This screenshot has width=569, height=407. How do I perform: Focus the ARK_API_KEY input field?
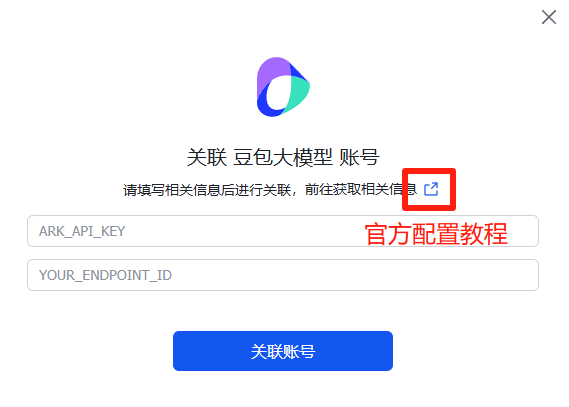pos(283,231)
